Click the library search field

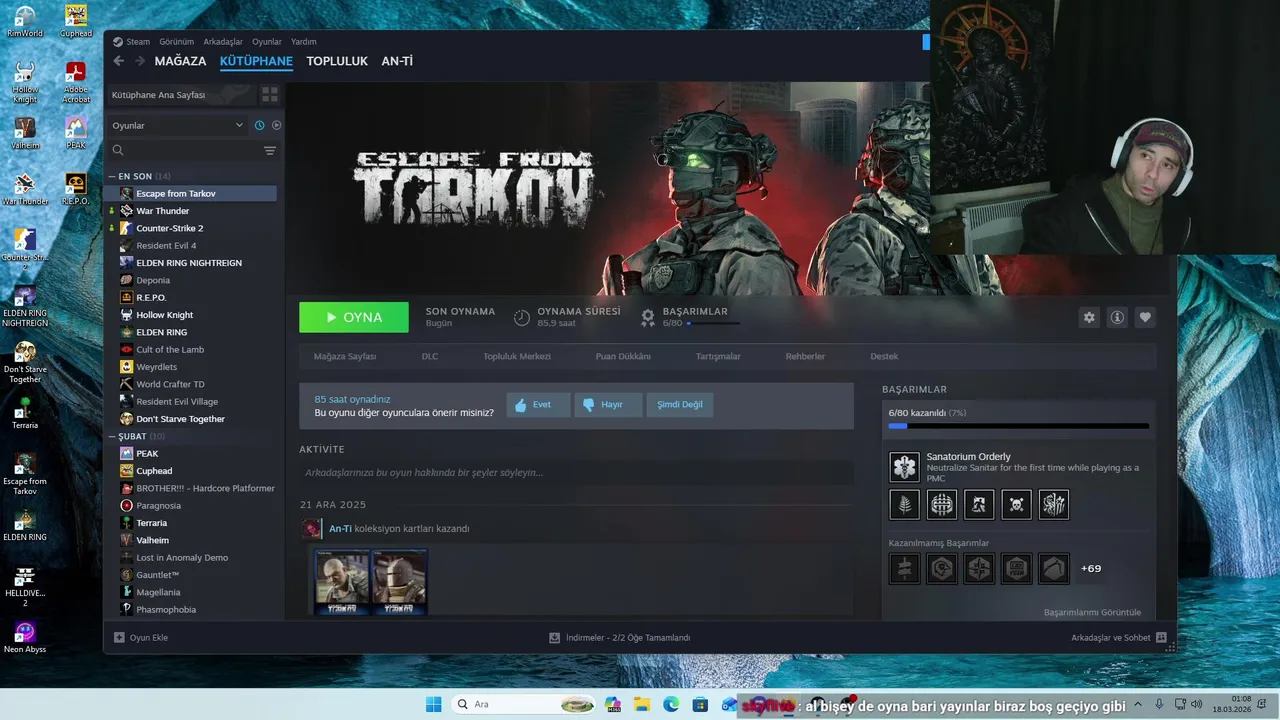tap(184, 150)
